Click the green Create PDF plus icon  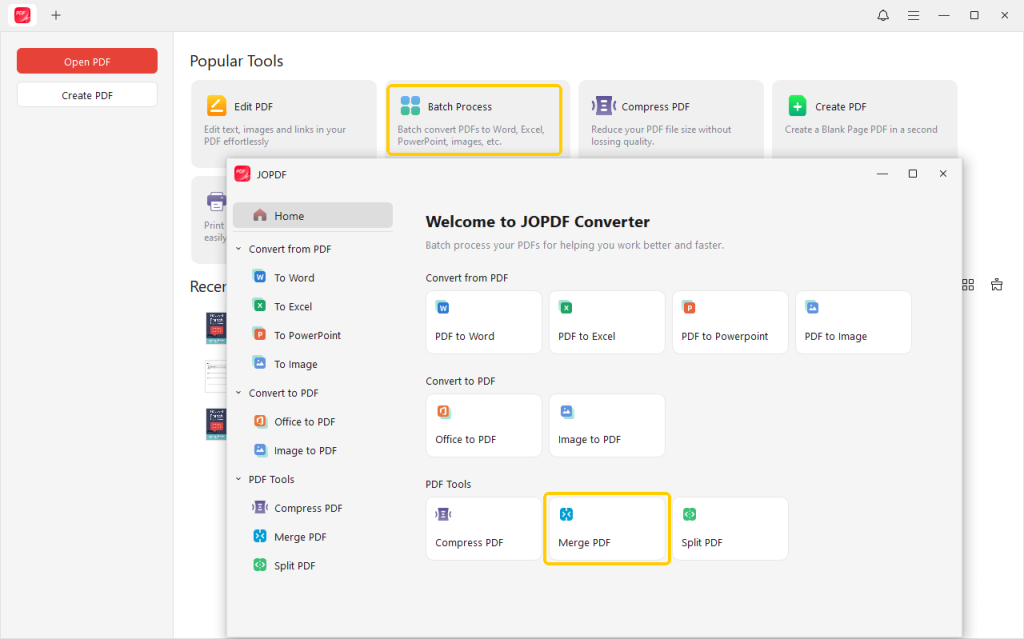[x=797, y=106]
